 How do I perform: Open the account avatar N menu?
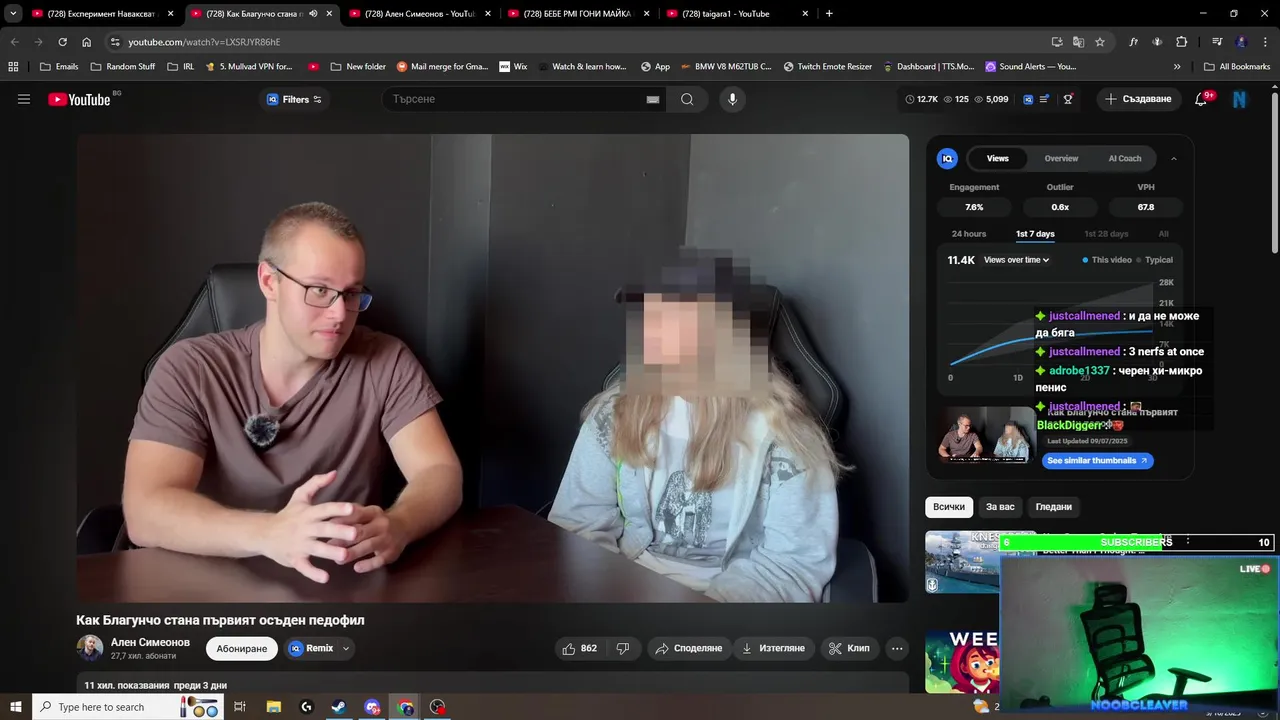click(1240, 99)
